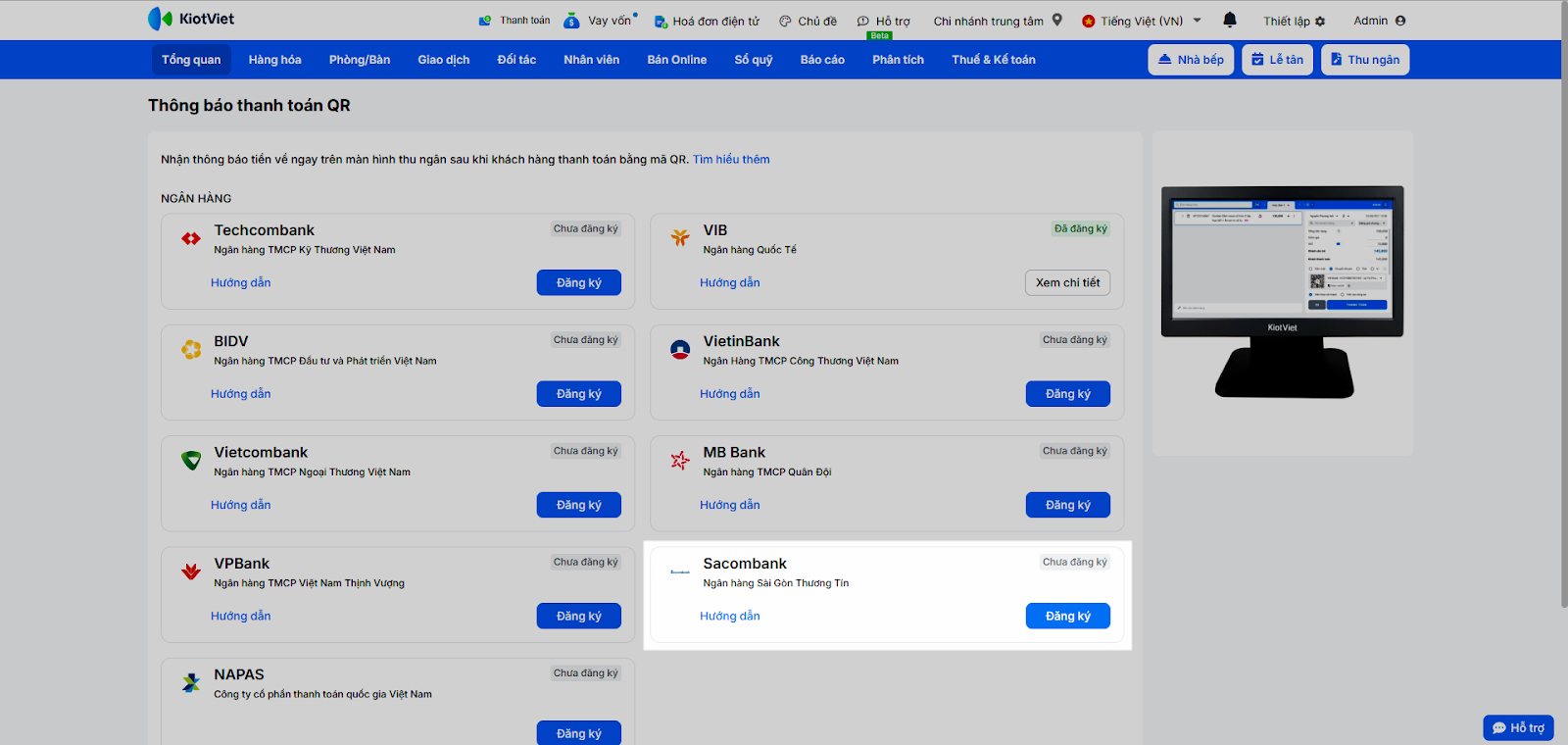Screen dimensions: 1568x745
Task: Click the BIDV bank logo icon
Action: (x=191, y=349)
